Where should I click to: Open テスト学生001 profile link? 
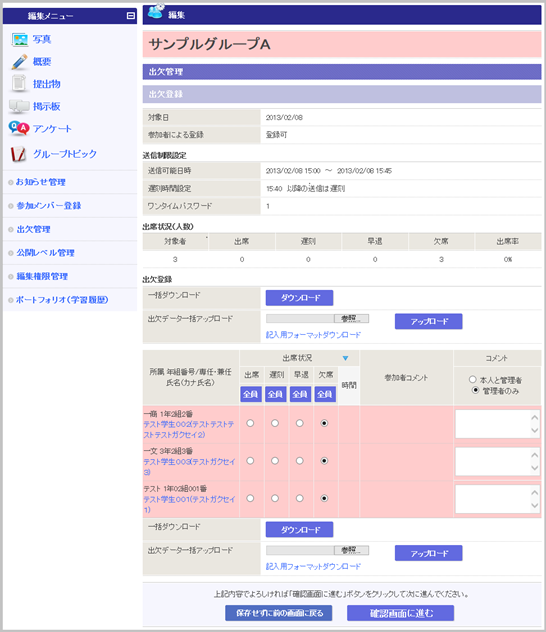189,504
